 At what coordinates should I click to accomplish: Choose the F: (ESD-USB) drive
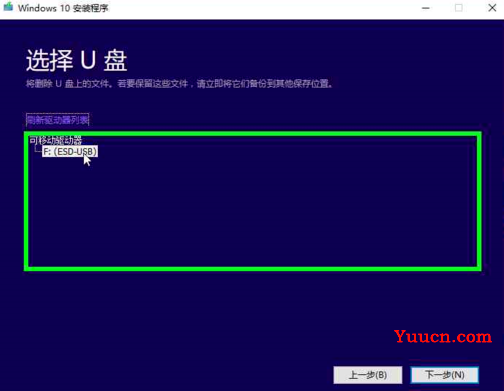point(70,152)
